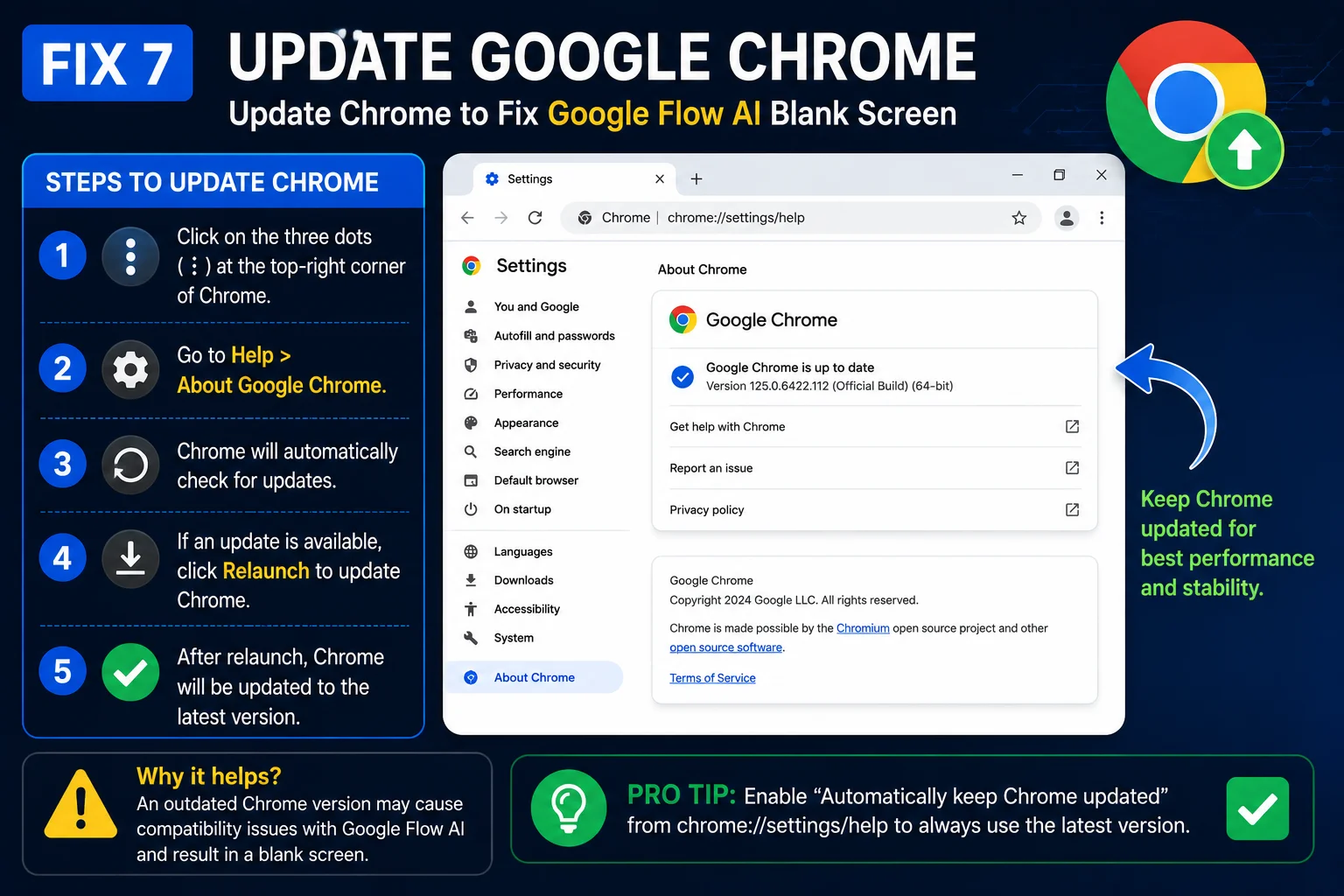Screen dimensions: 1344x896
Task: Click the back arrow in Chrome toolbar
Action: click(x=467, y=218)
